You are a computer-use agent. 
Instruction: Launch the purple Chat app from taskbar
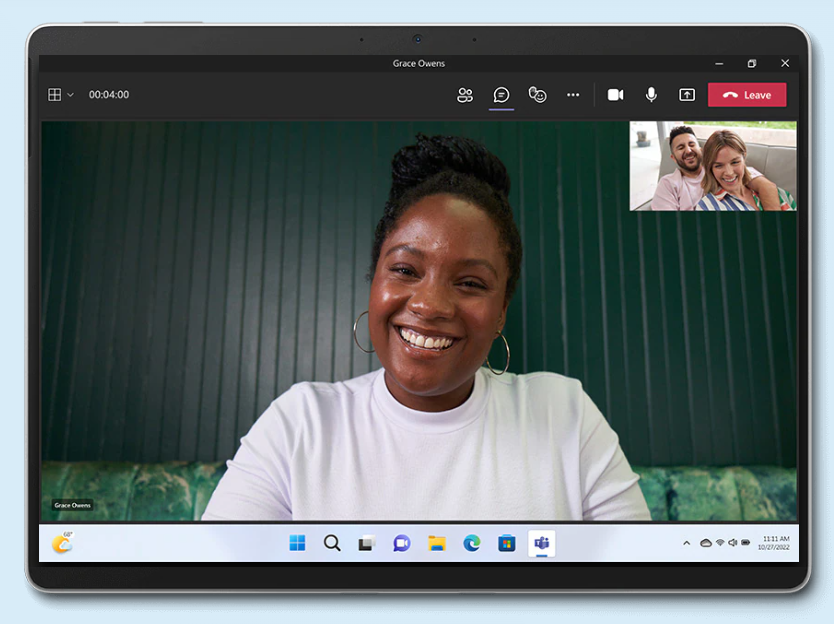[402, 543]
